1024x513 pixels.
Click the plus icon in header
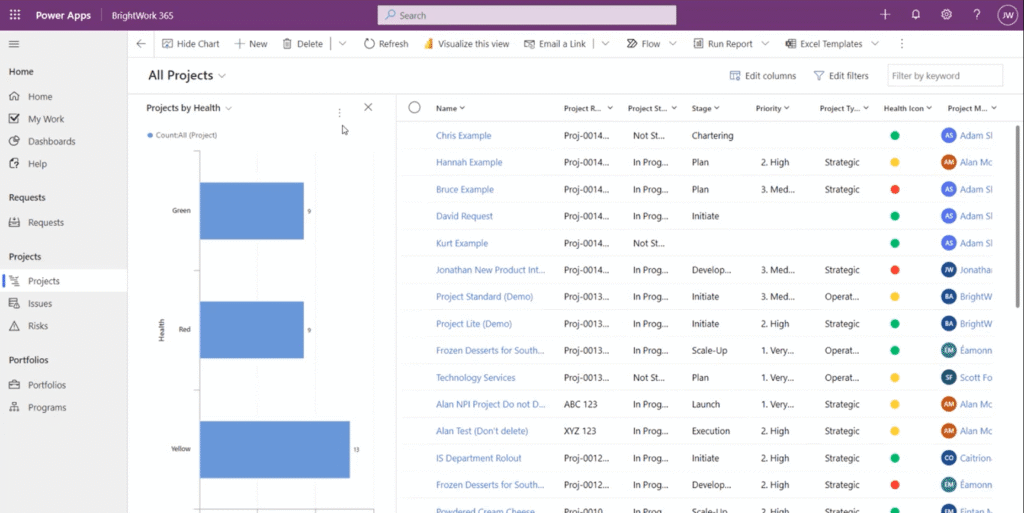[885, 15]
